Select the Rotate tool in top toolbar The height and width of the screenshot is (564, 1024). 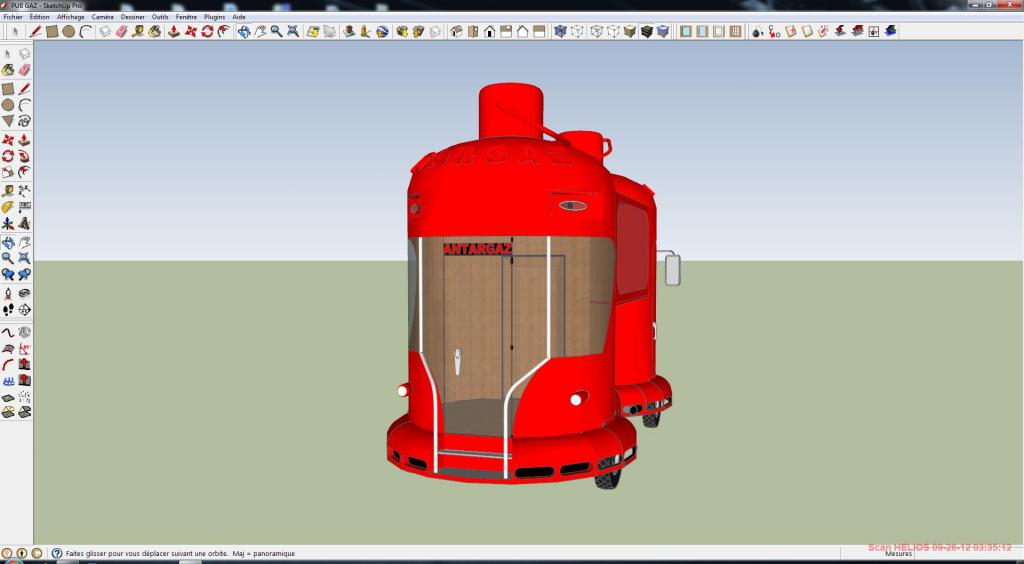pos(207,31)
